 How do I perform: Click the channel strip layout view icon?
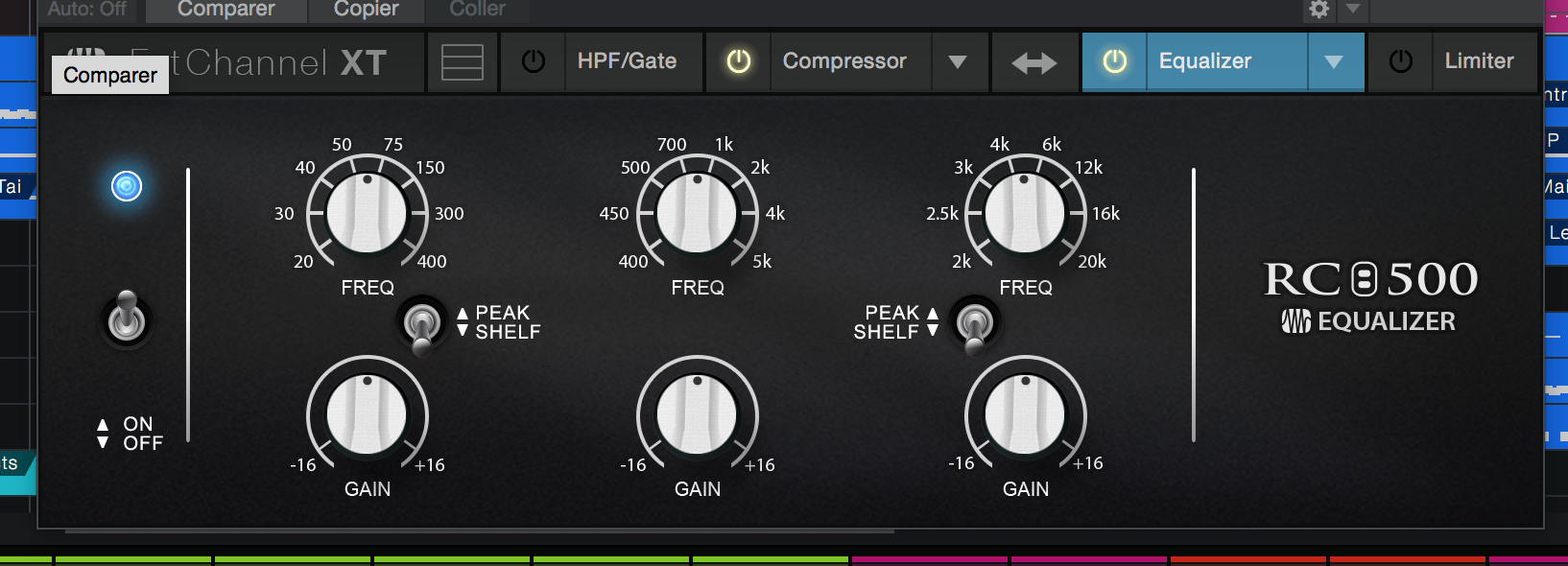coord(463,62)
